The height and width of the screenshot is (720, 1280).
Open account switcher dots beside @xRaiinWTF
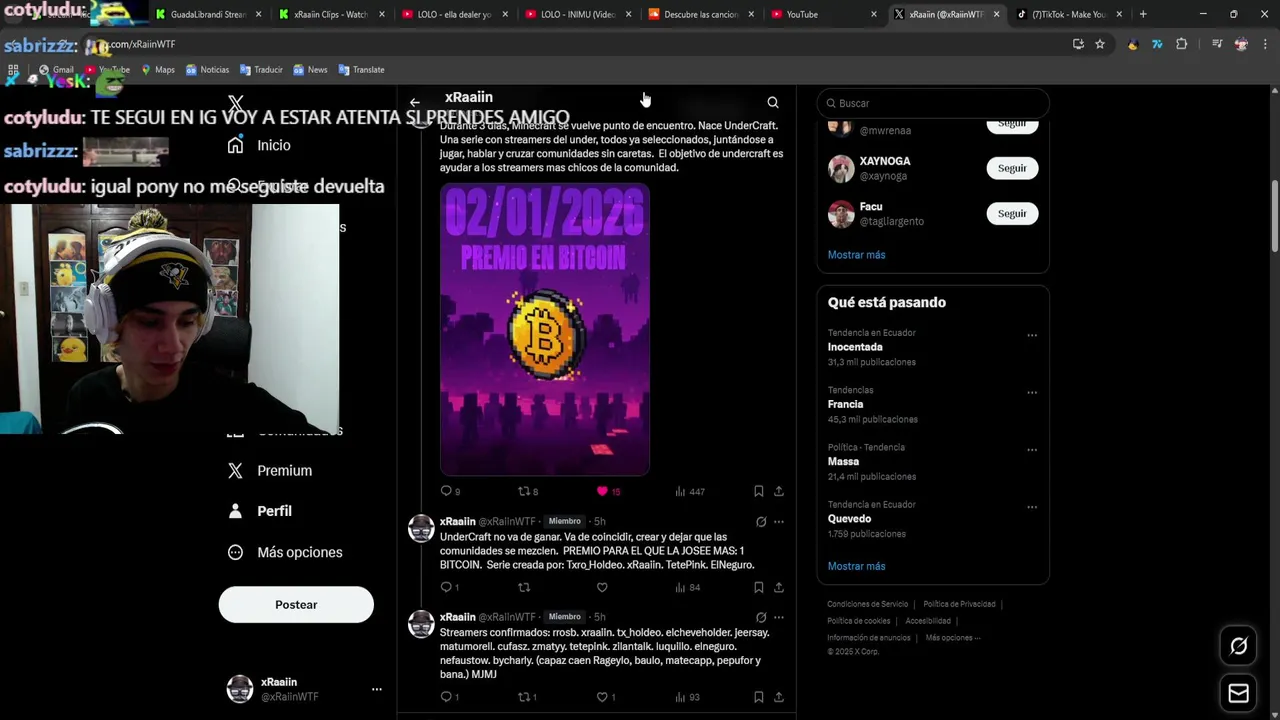pyautogui.click(x=377, y=689)
